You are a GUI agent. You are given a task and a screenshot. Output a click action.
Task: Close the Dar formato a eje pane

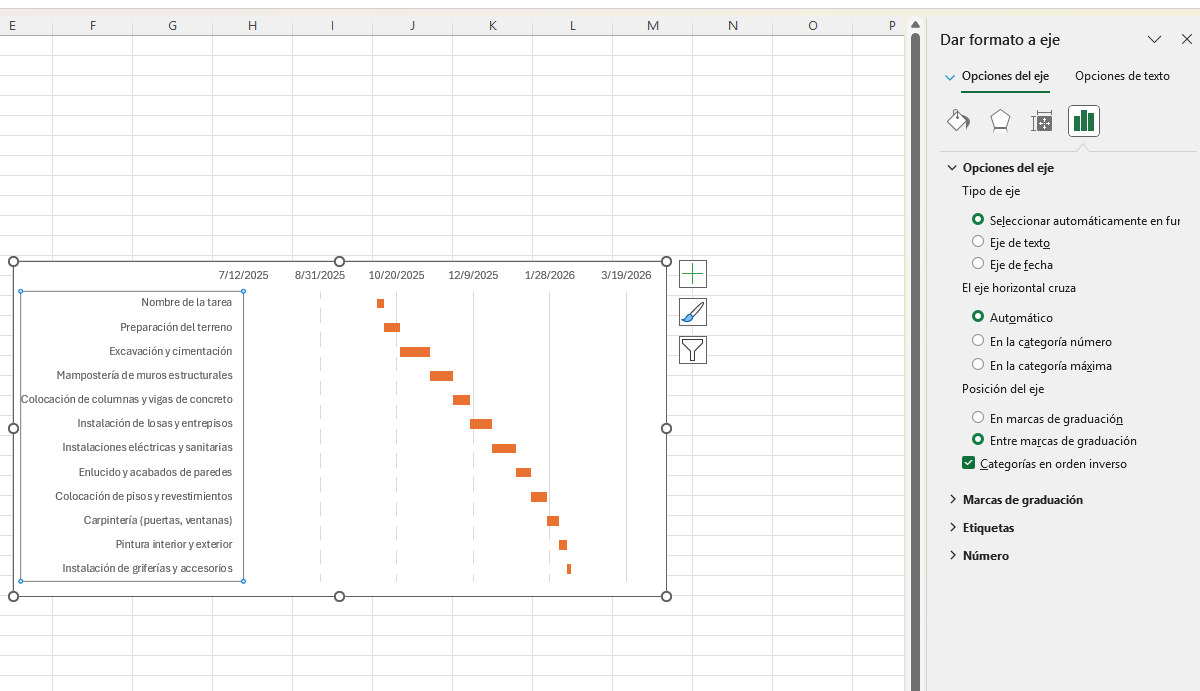tap(1187, 39)
